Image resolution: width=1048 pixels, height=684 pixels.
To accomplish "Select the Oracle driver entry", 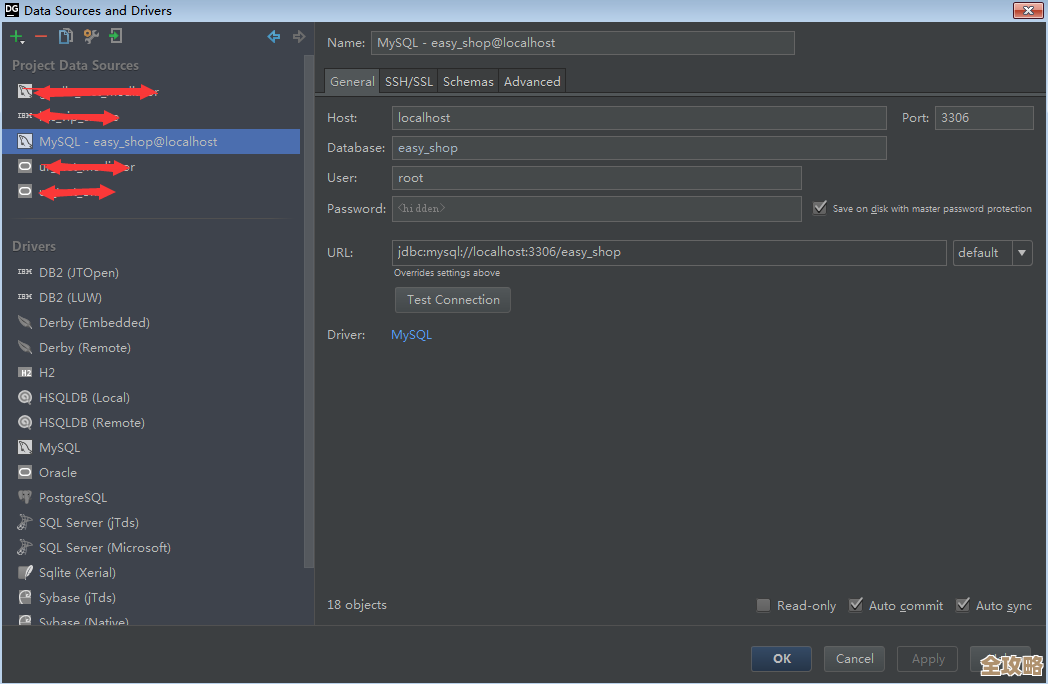I will (x=57, y=472).
